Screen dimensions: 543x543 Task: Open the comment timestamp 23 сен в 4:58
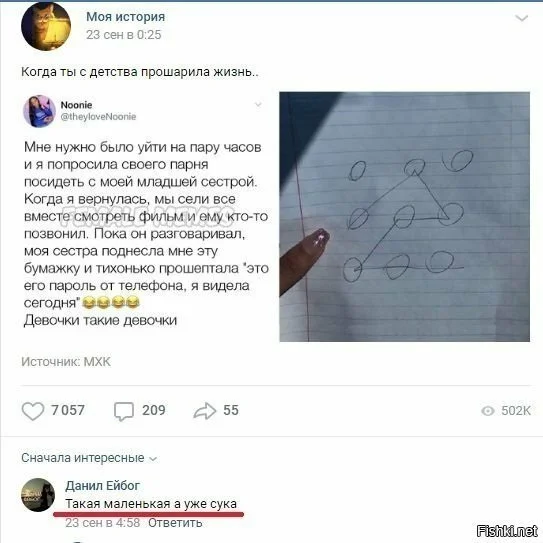click(103, 523)
